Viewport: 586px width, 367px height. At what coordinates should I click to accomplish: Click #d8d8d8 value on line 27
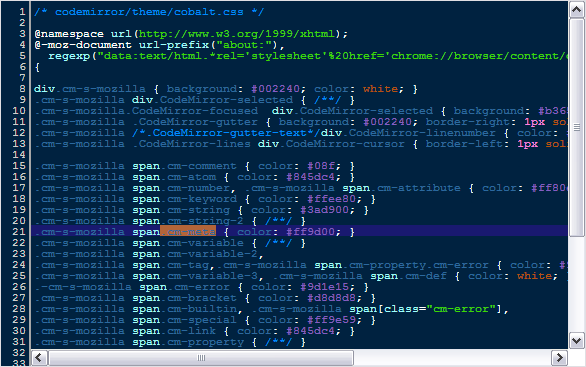331,298
